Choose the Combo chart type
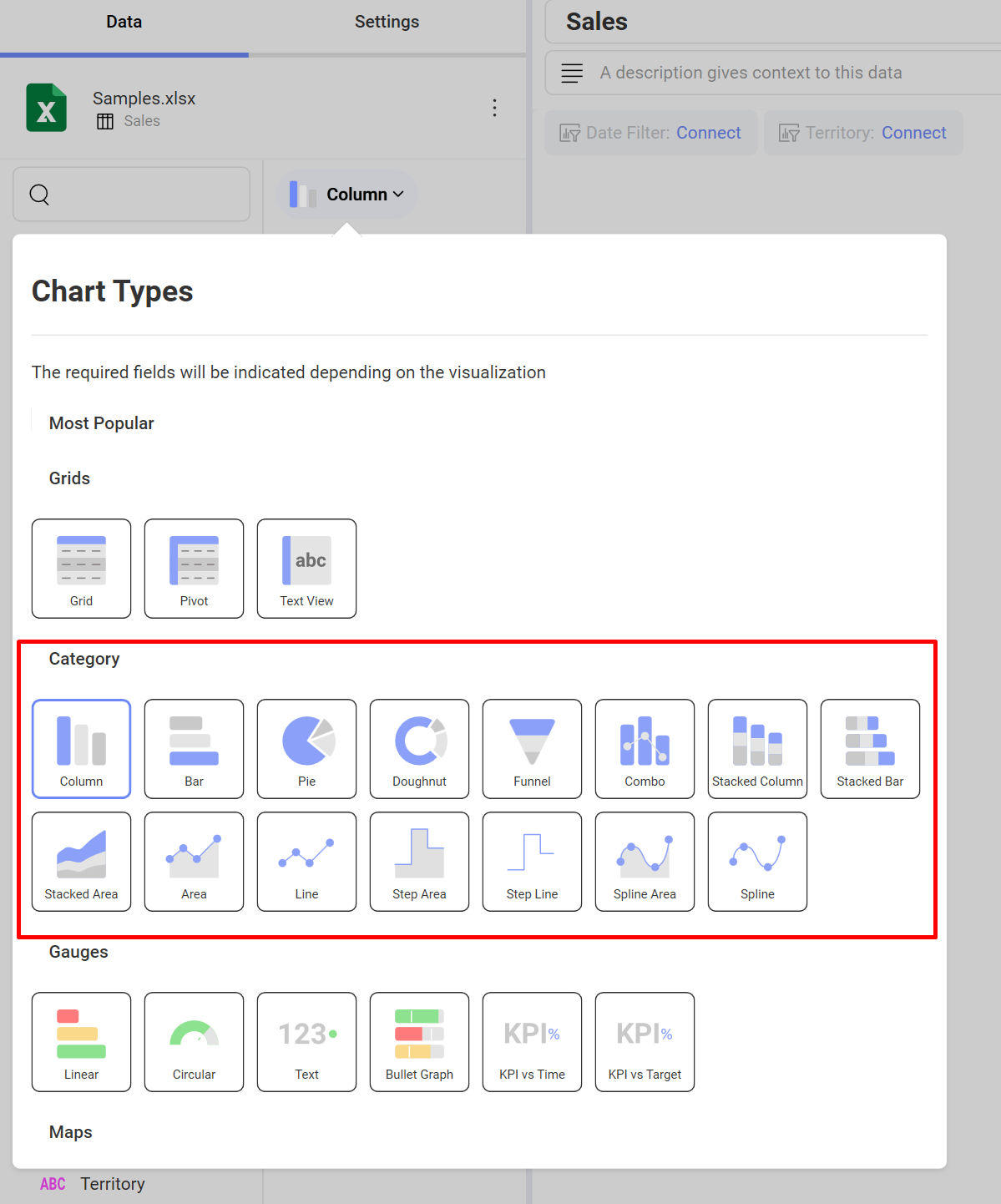Screen dimensions: 1001x1204 click(x=645, y=749)
